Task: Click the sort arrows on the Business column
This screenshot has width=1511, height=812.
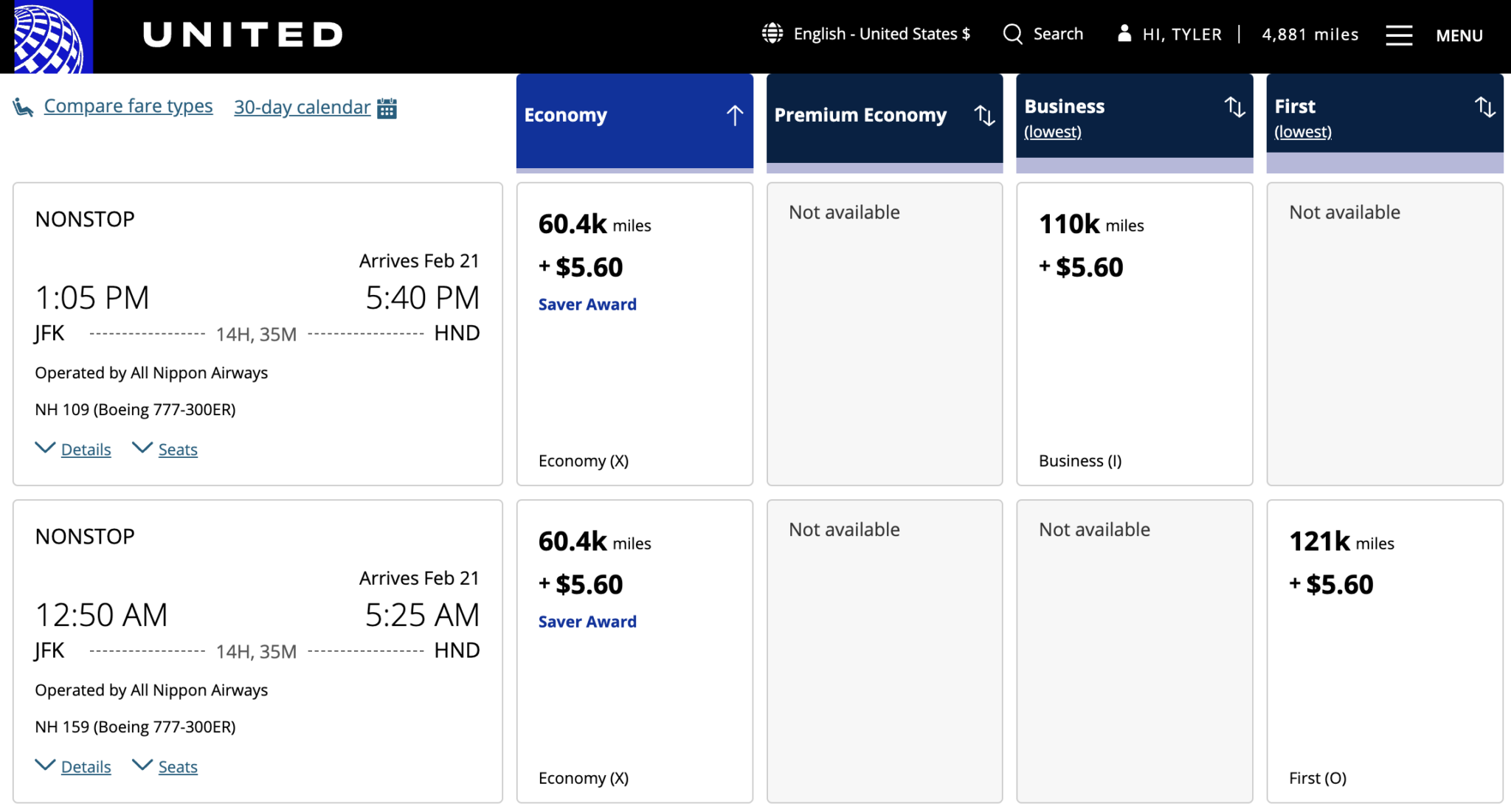Action: click(x=1235, y=107)
